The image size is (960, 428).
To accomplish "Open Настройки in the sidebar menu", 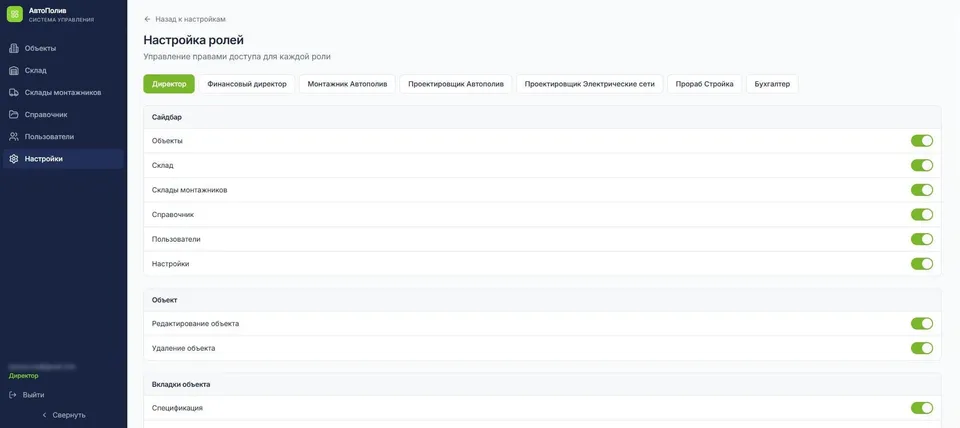I will (63, 159).
